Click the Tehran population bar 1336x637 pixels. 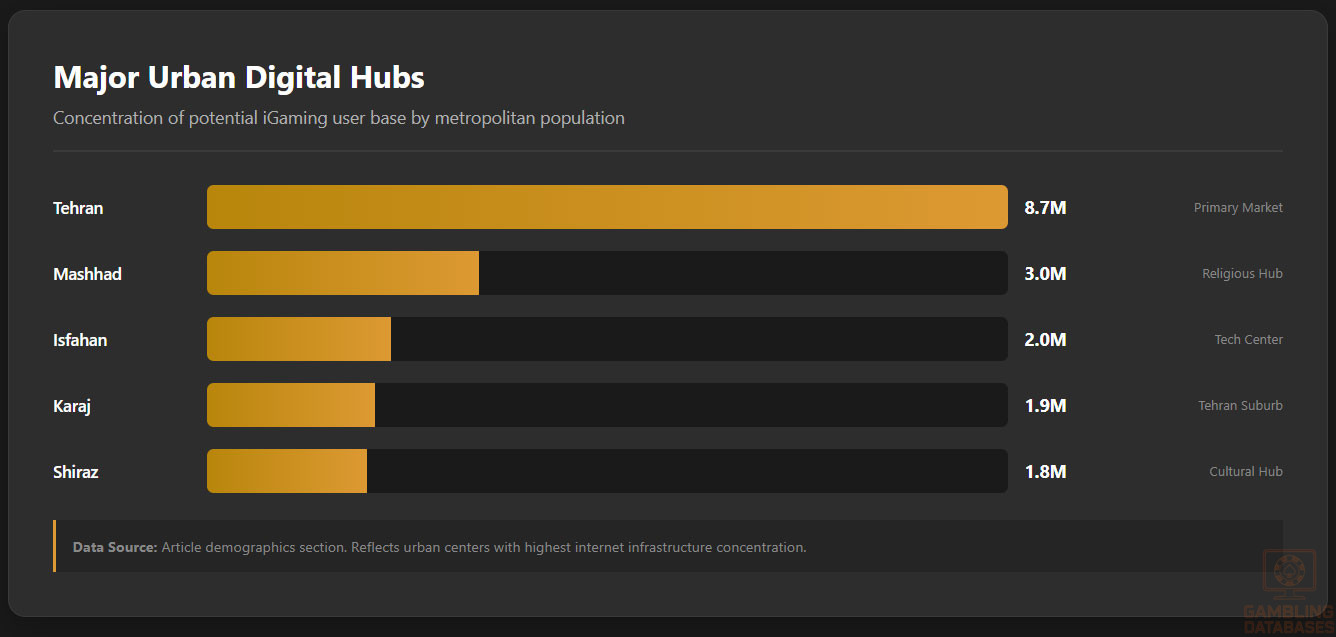tap(607, 207)
